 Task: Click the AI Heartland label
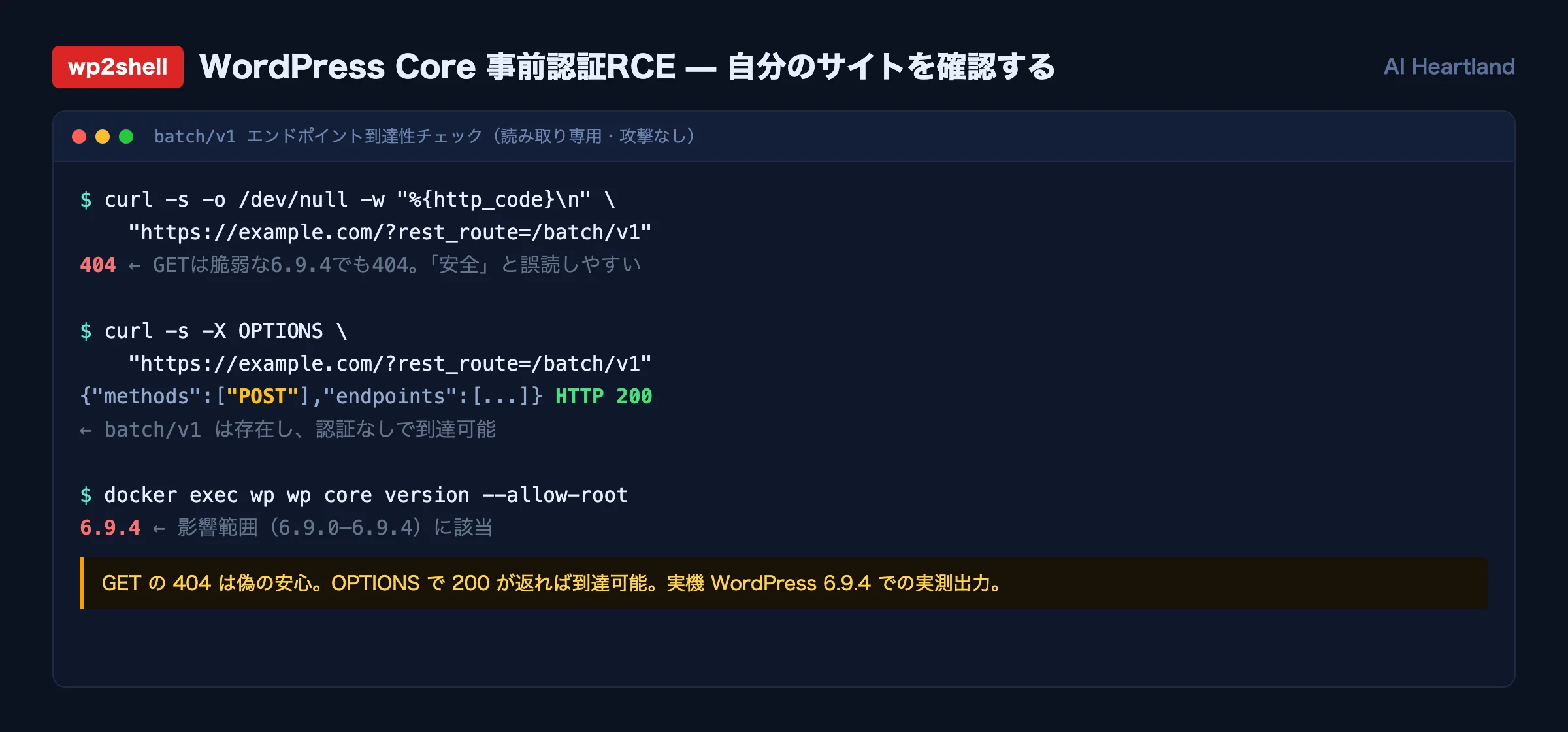click(1448, 67)
